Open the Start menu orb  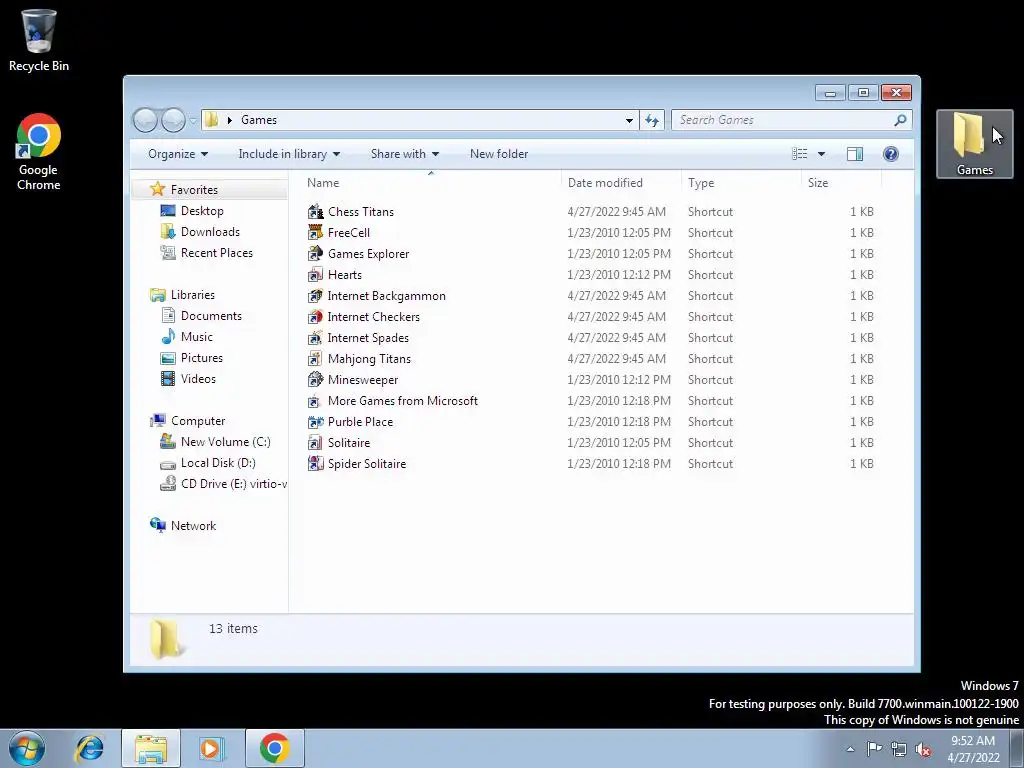click(x=27, y=748)
